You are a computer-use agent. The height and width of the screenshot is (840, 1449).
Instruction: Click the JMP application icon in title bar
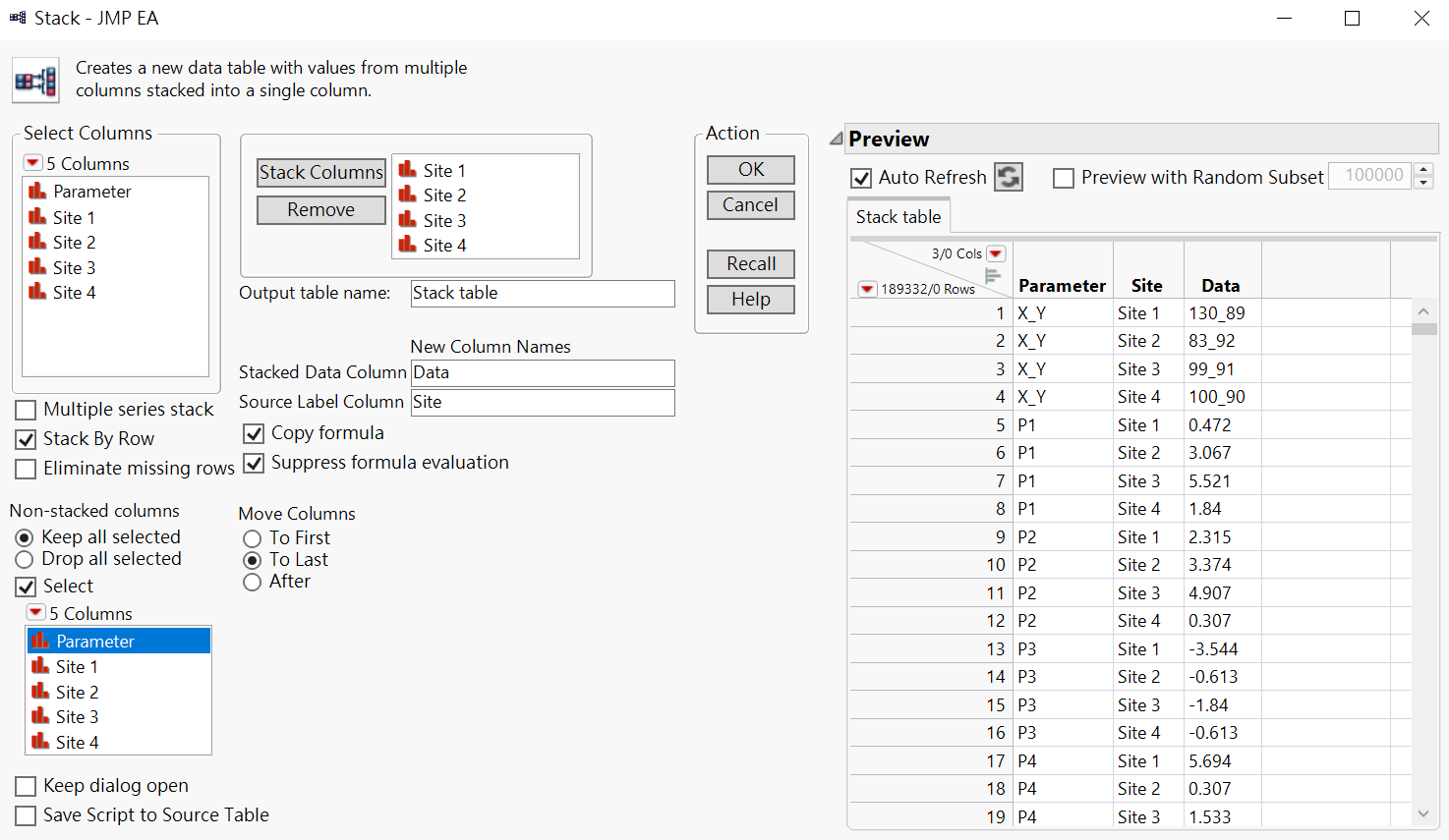18,18
